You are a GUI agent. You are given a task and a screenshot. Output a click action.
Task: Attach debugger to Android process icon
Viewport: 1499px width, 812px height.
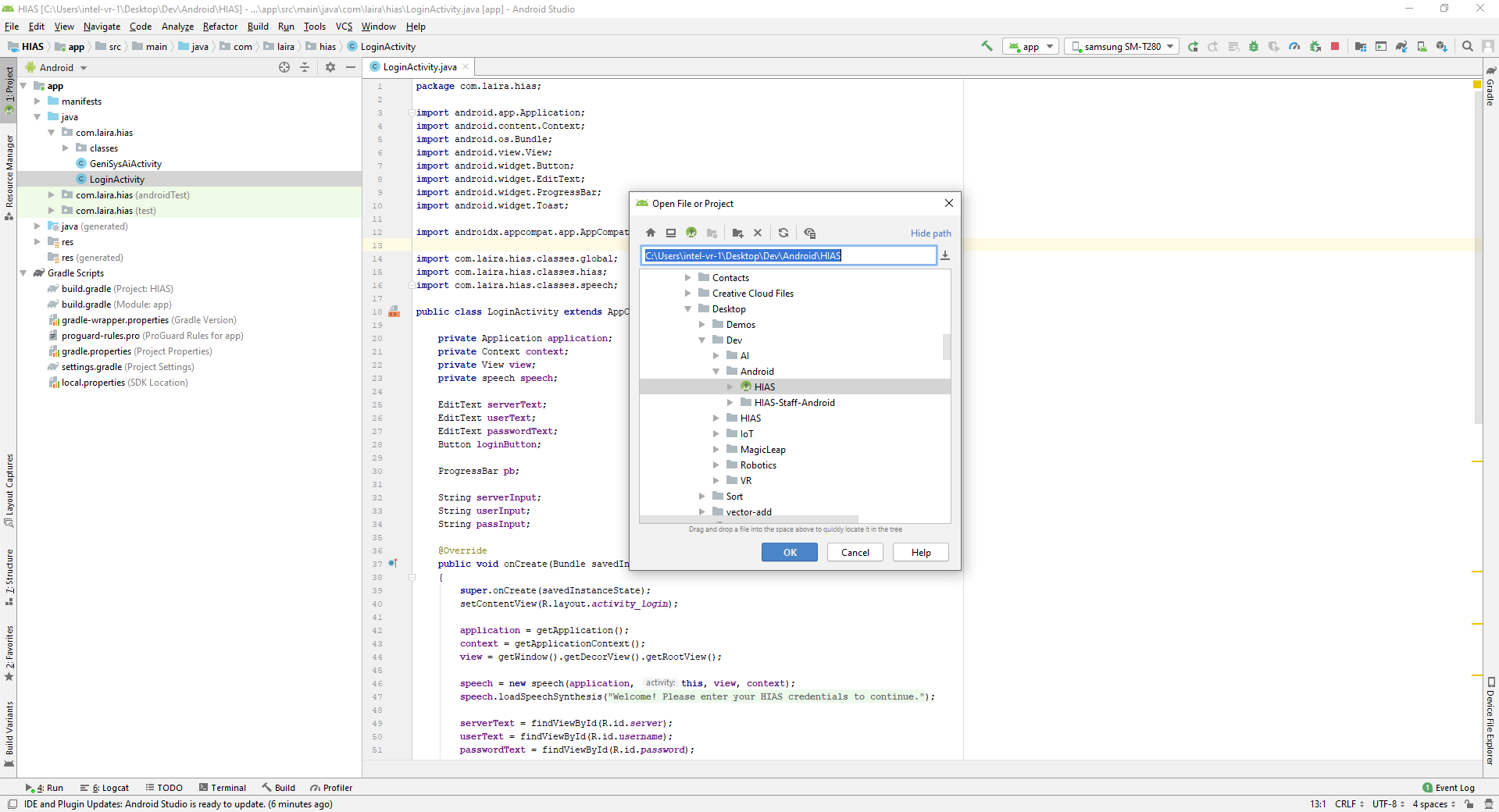1315,46
